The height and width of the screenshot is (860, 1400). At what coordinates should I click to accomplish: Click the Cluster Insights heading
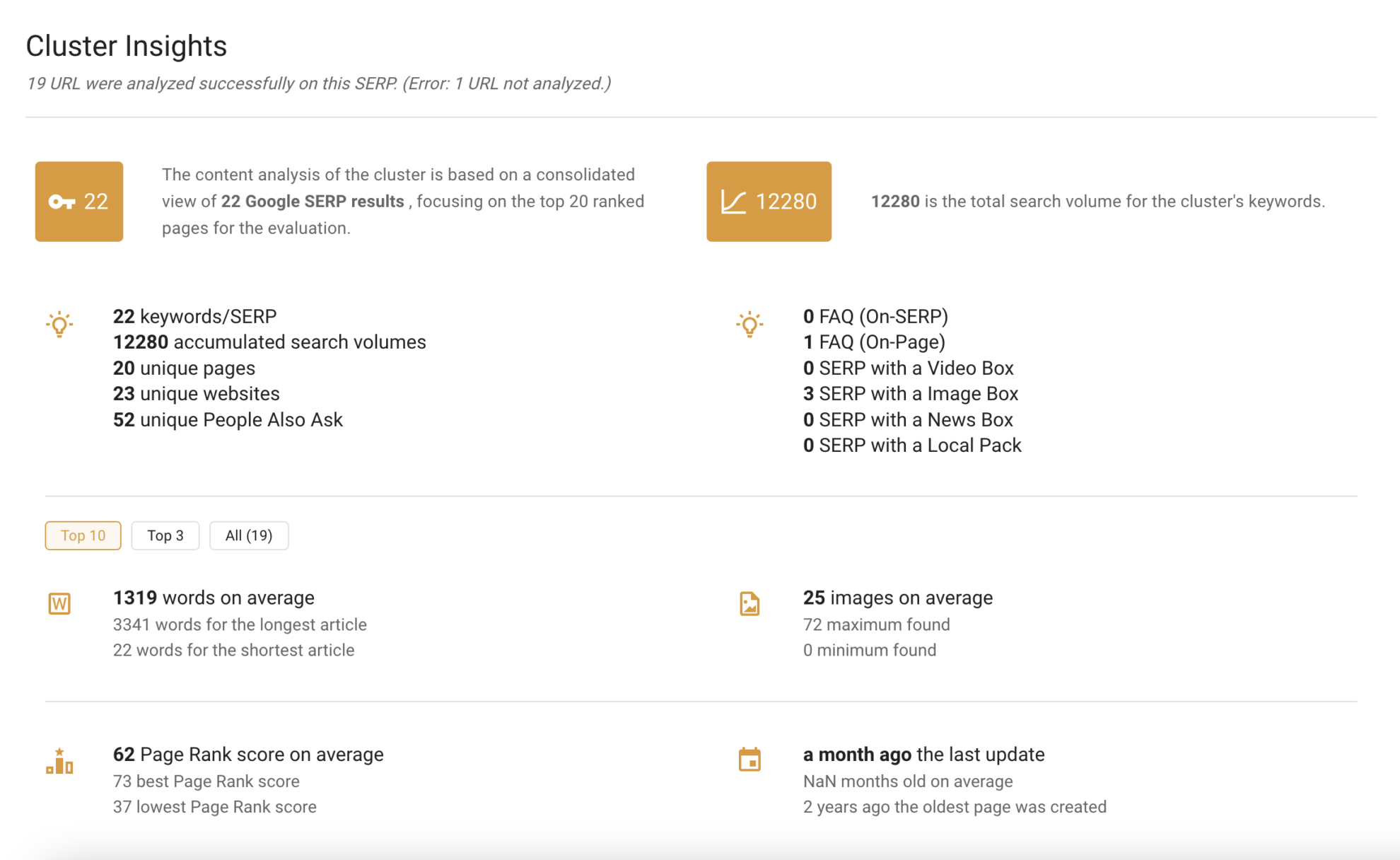127,46
